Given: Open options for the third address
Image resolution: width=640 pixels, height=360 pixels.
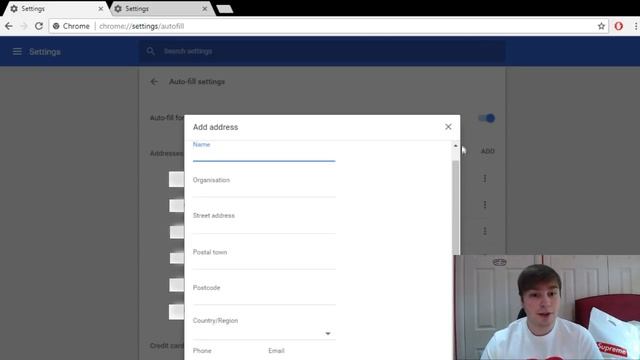Looking at the screenshot, I should point(485,231).
